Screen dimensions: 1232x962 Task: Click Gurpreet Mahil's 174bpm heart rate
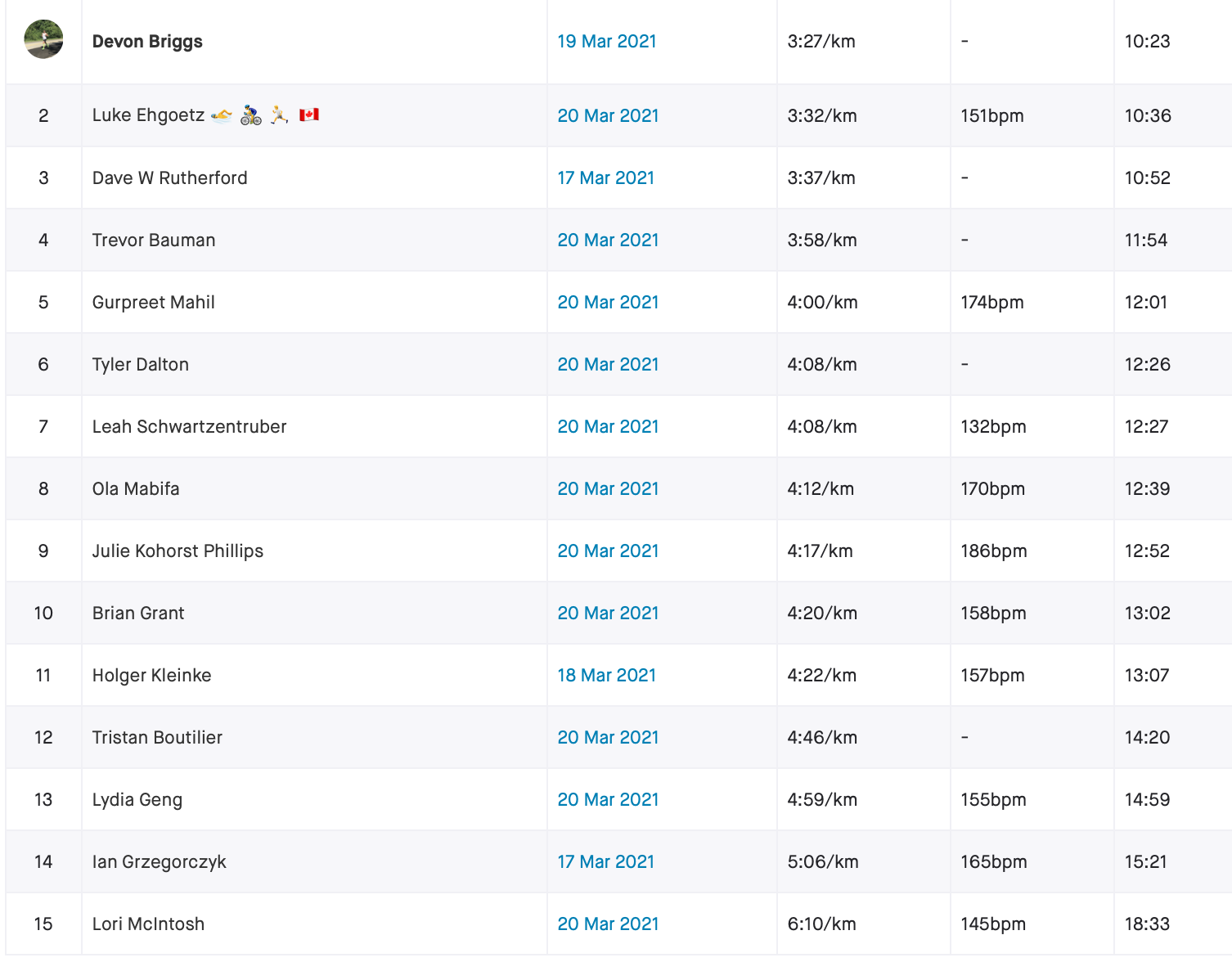click(x=992, y=303)
